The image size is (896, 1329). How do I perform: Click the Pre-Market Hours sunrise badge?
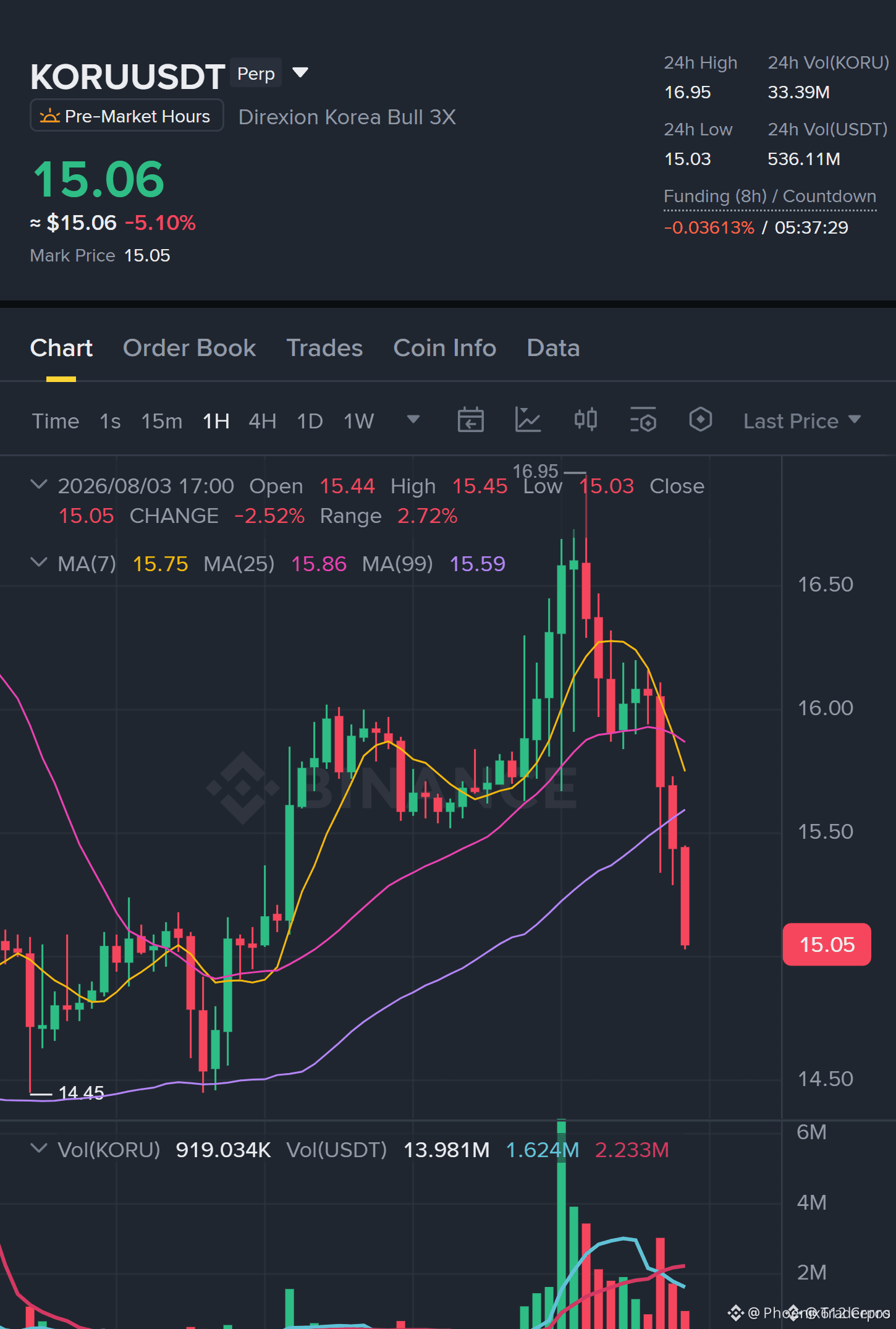click(x=127, y=116)
